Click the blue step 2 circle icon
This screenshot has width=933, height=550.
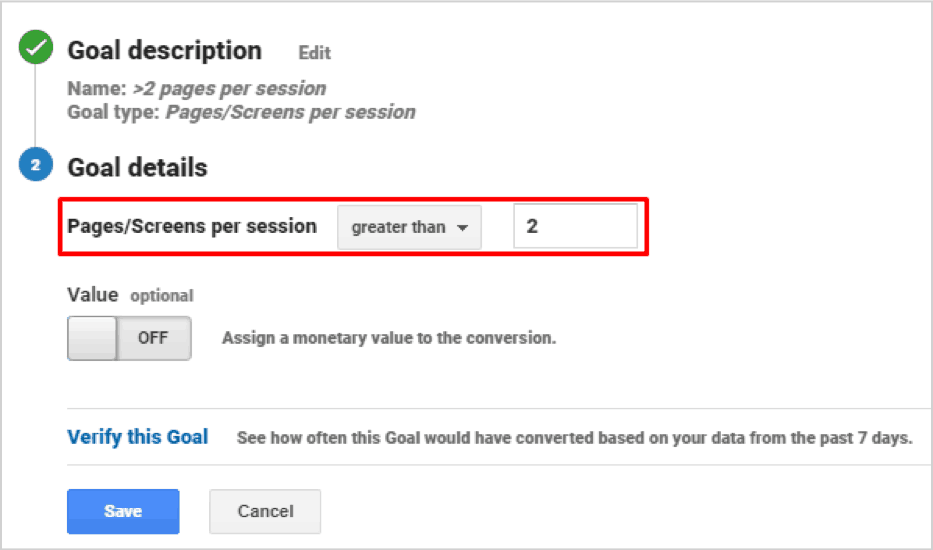pos(35,166)
